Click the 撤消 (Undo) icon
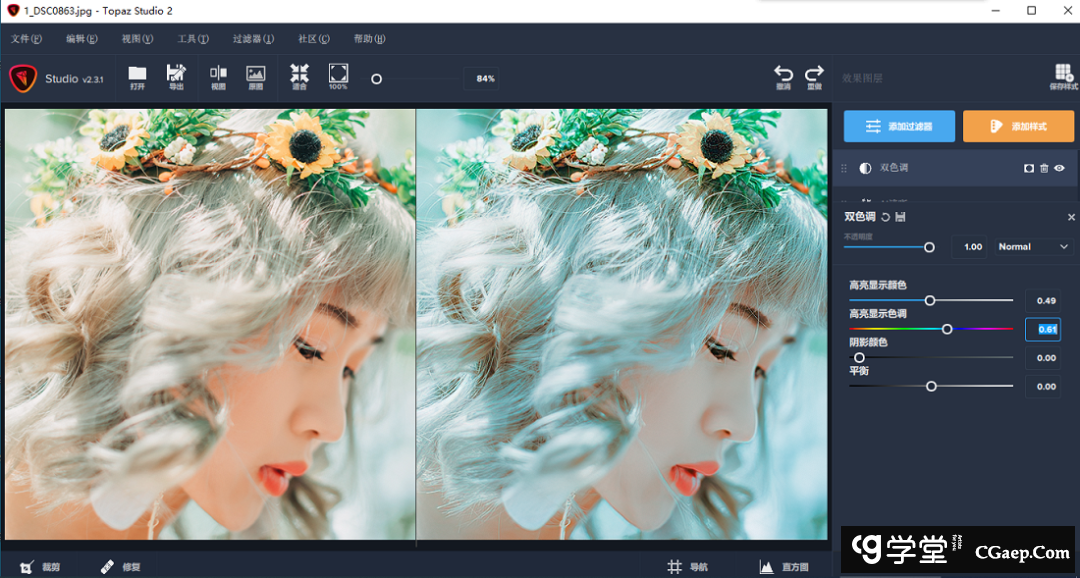1080x578 pixels. tap(784, 77)
